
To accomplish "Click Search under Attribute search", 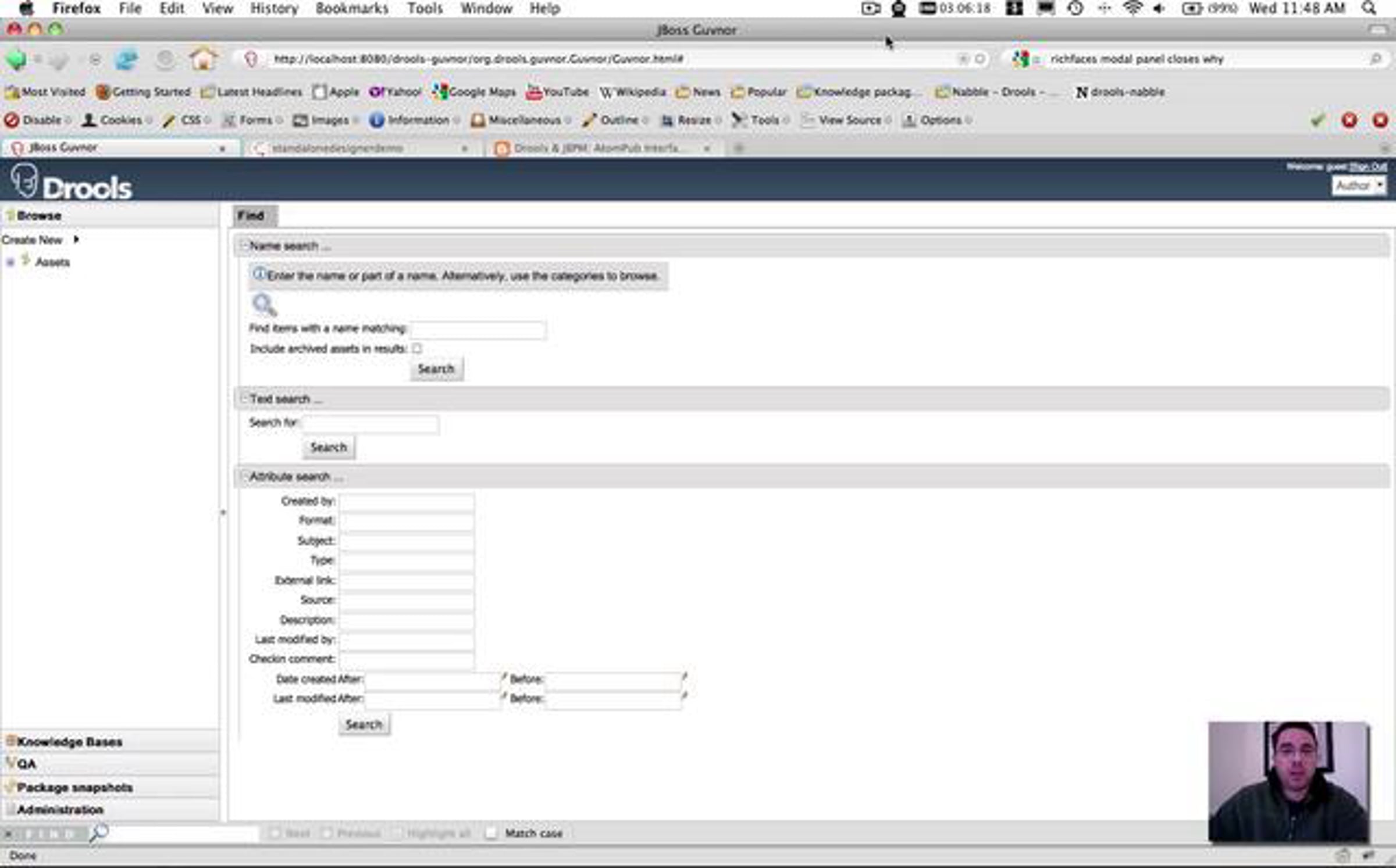I will pyautogui.click(x=364, y=724).
